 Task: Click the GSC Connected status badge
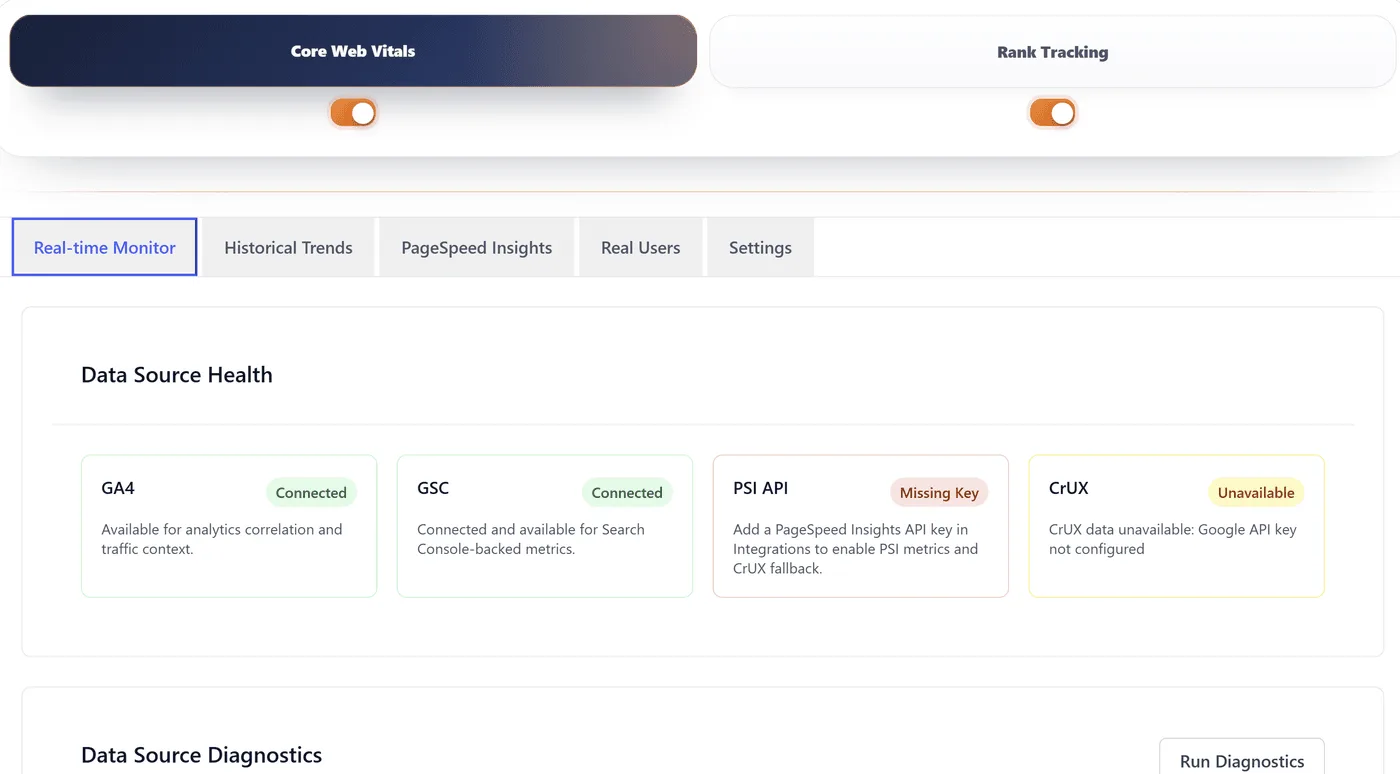click(x=627, y=492)
